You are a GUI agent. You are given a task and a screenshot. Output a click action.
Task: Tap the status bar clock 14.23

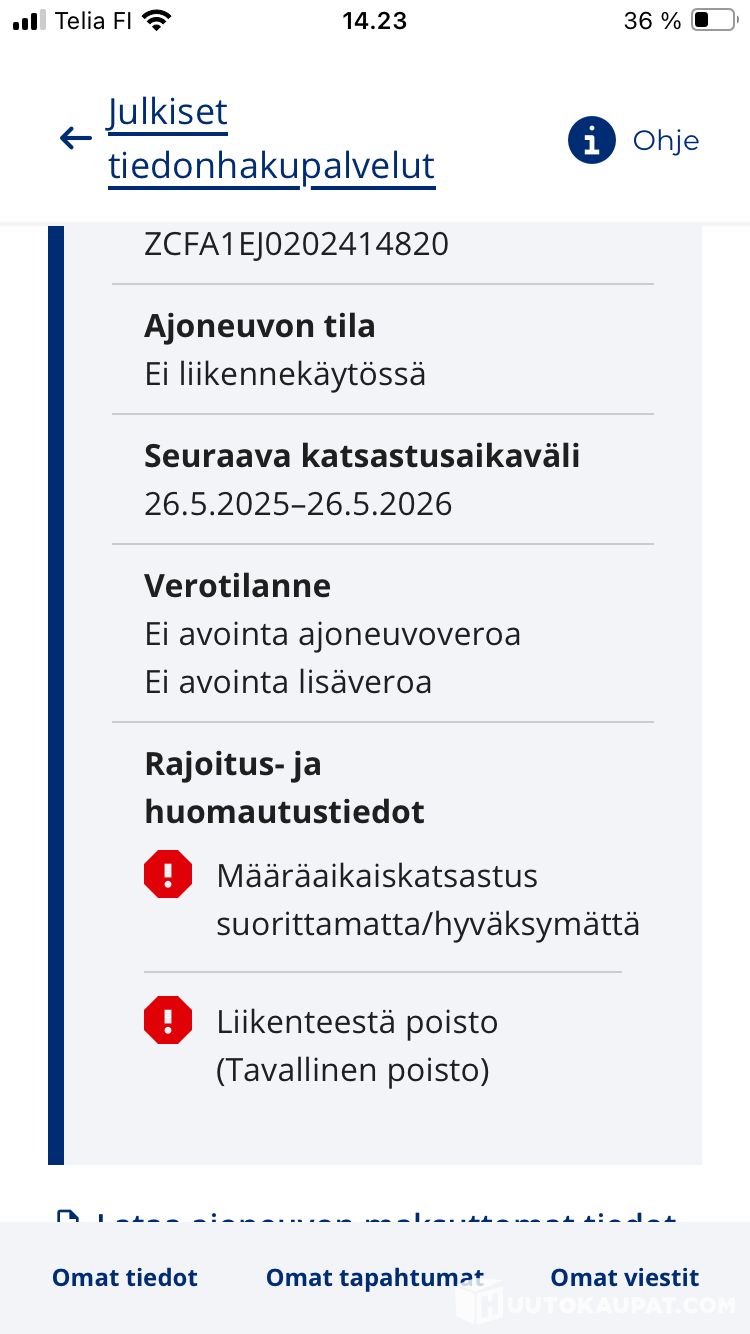pos(374,21)
